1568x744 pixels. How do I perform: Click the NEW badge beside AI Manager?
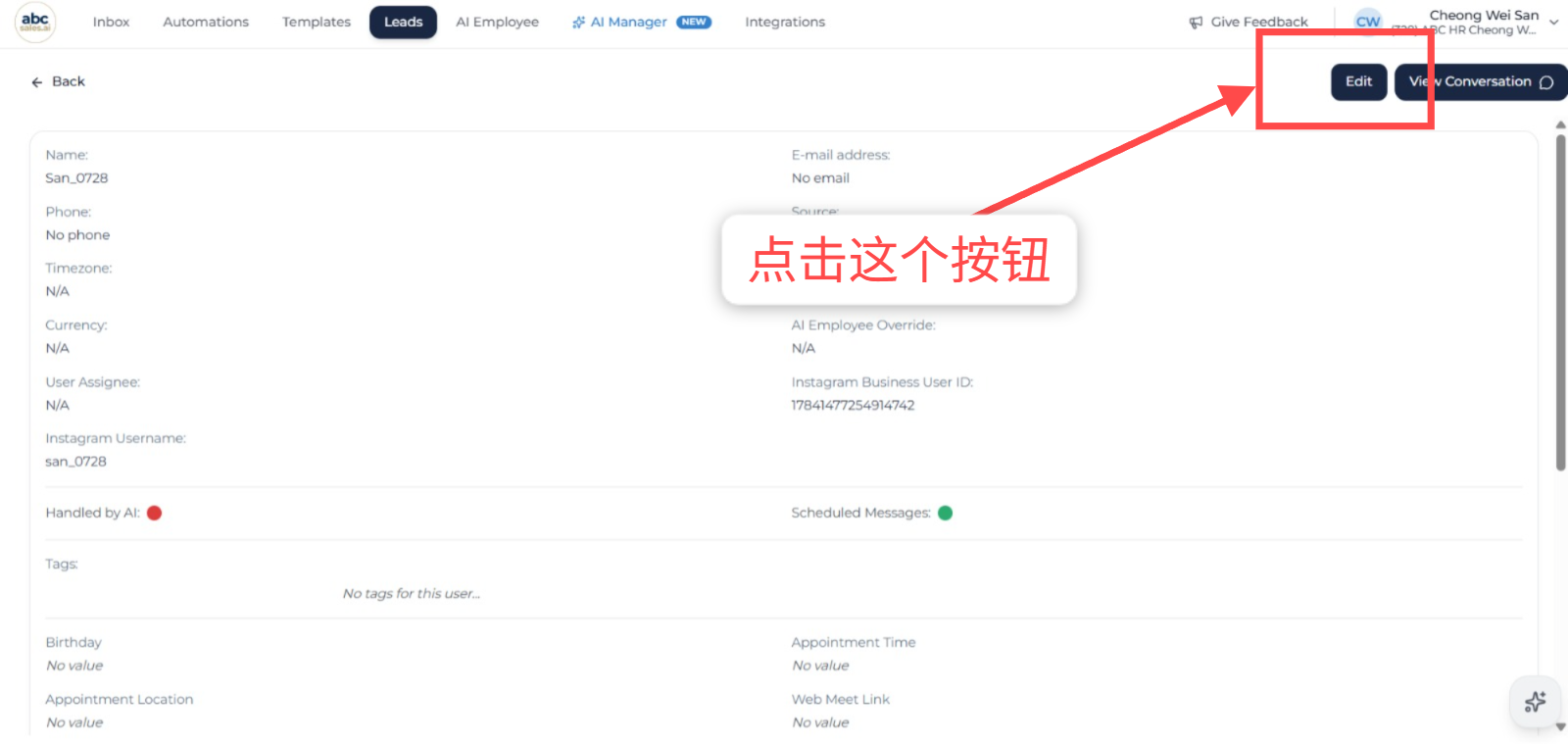(694, 22)
